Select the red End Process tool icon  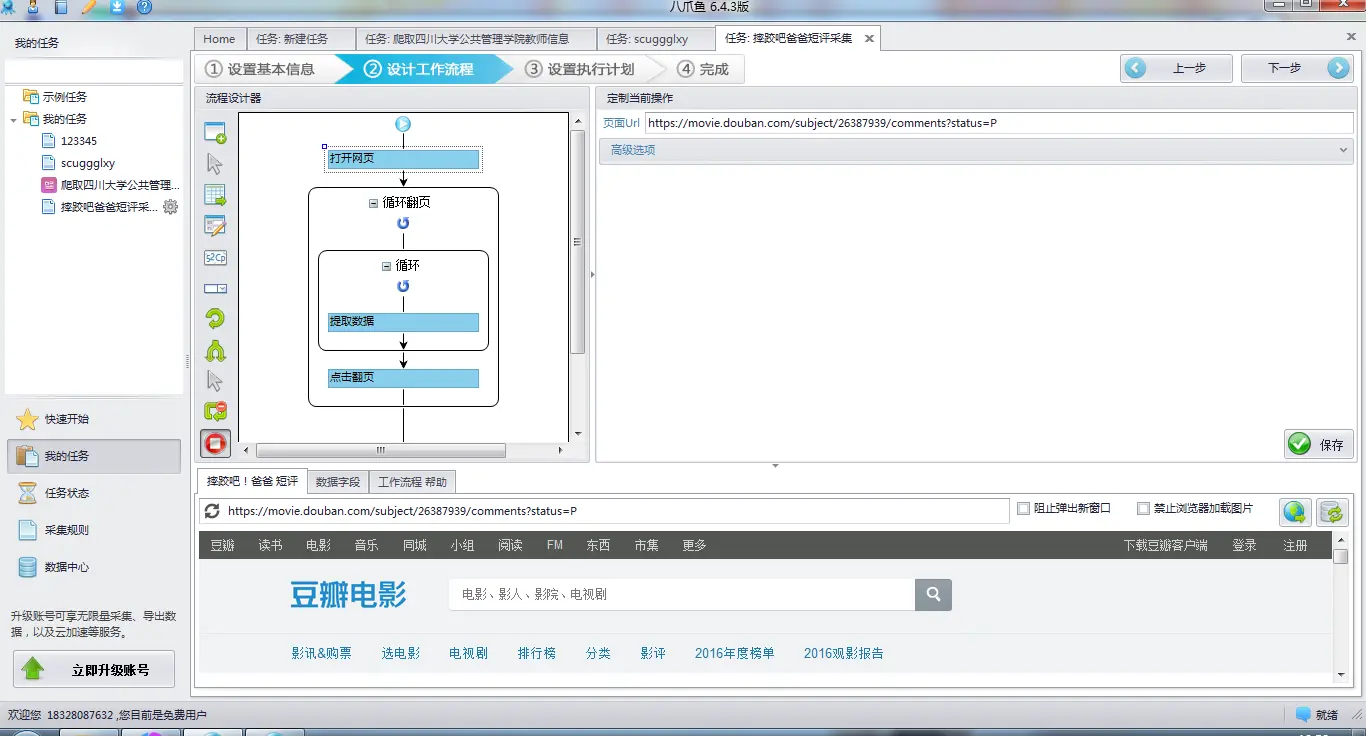point(215,443)
